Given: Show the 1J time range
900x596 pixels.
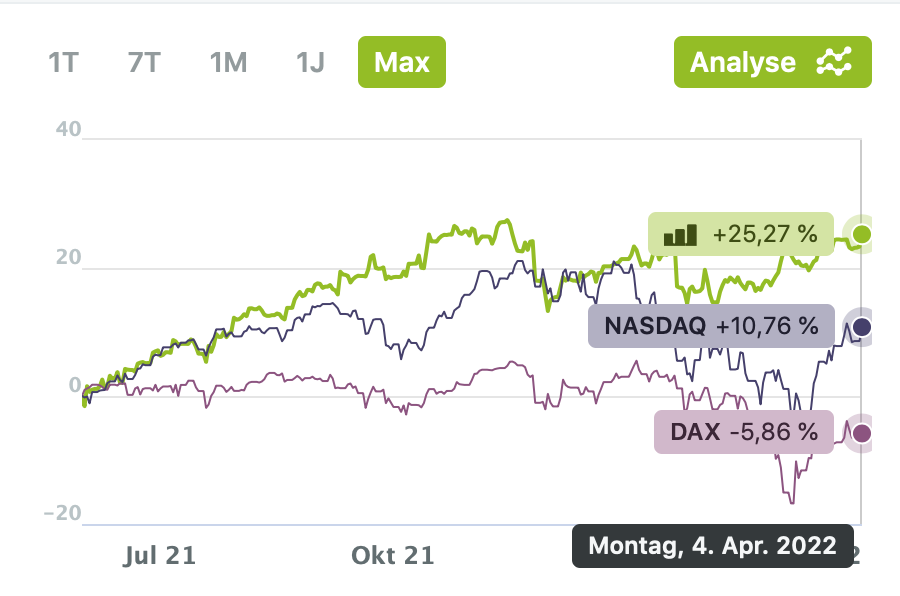Looking at the screenshot, I should pyautogui.click(x=310, y=62).
